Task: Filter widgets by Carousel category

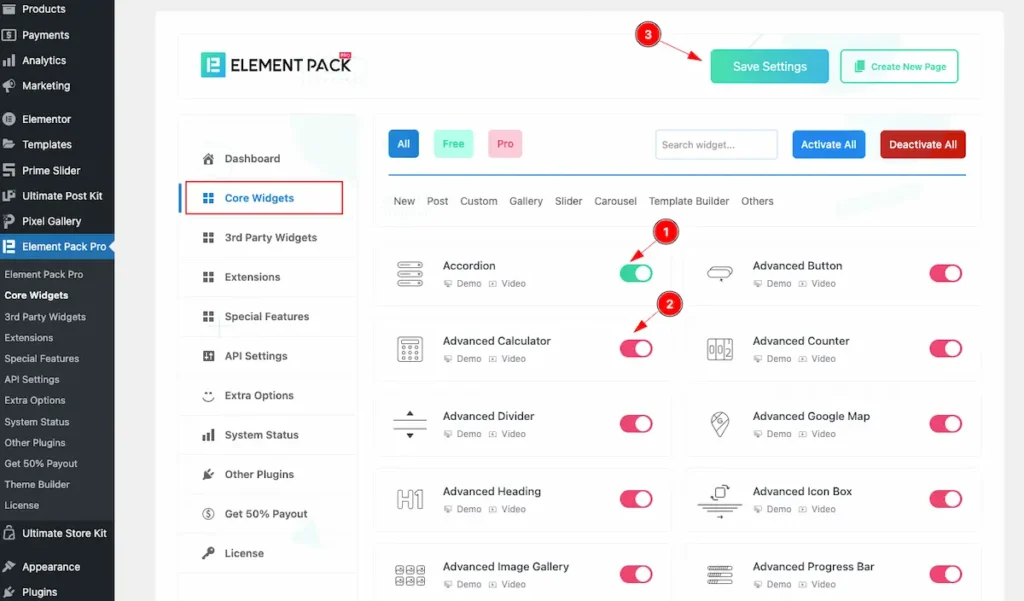Action: click(x=615, y=201)
